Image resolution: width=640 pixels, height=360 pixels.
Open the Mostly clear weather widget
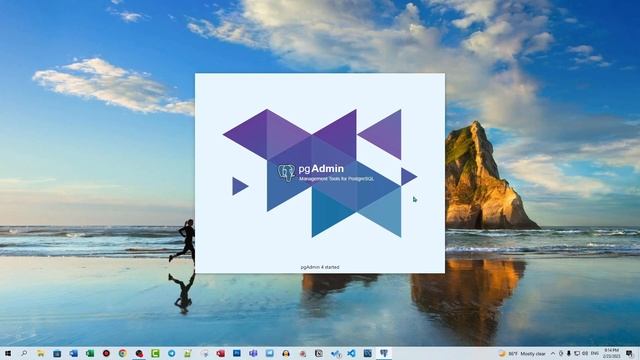pos(522,353)
